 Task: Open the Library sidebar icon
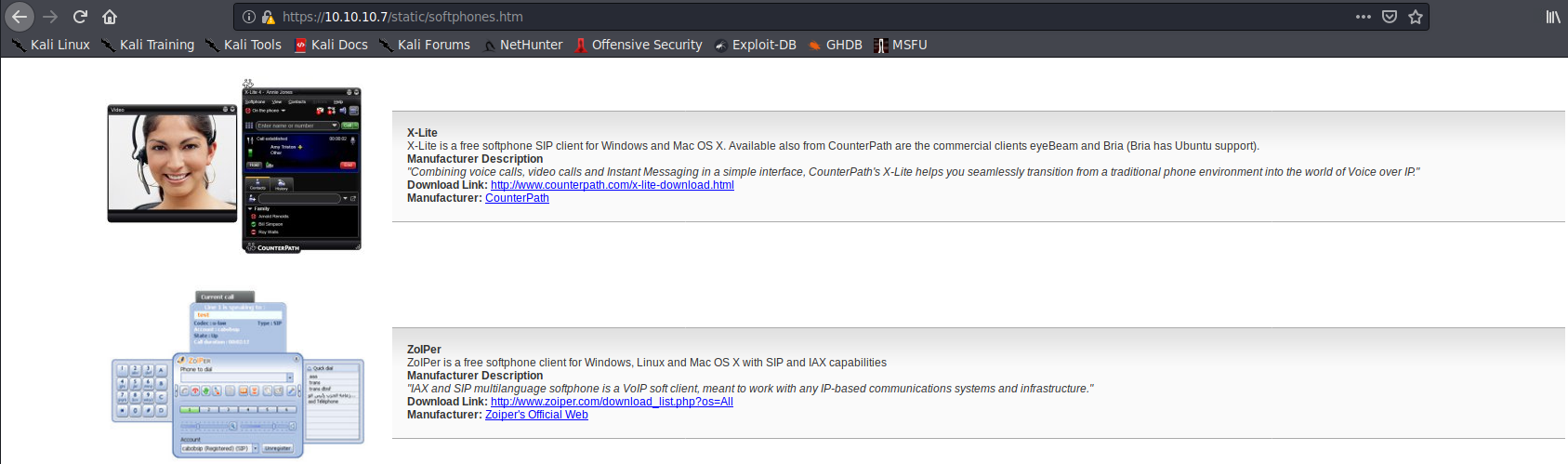[1553, 17]
